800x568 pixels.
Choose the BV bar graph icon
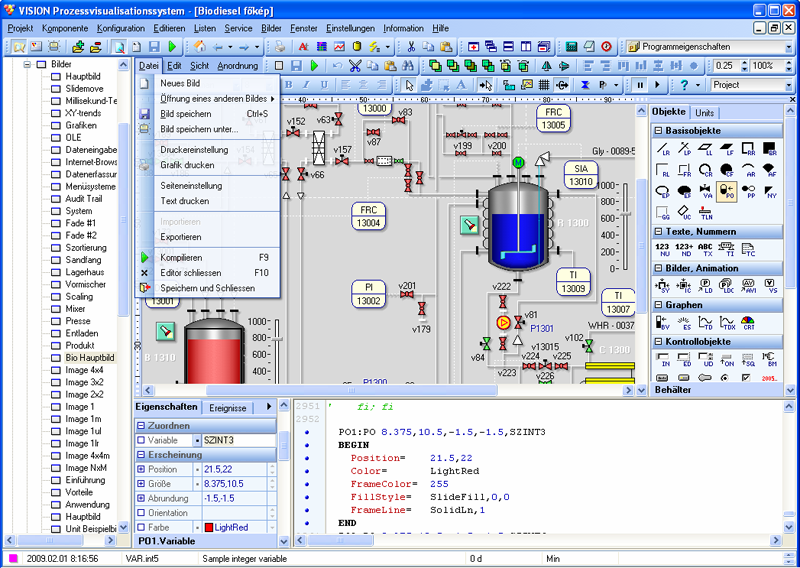662,323
